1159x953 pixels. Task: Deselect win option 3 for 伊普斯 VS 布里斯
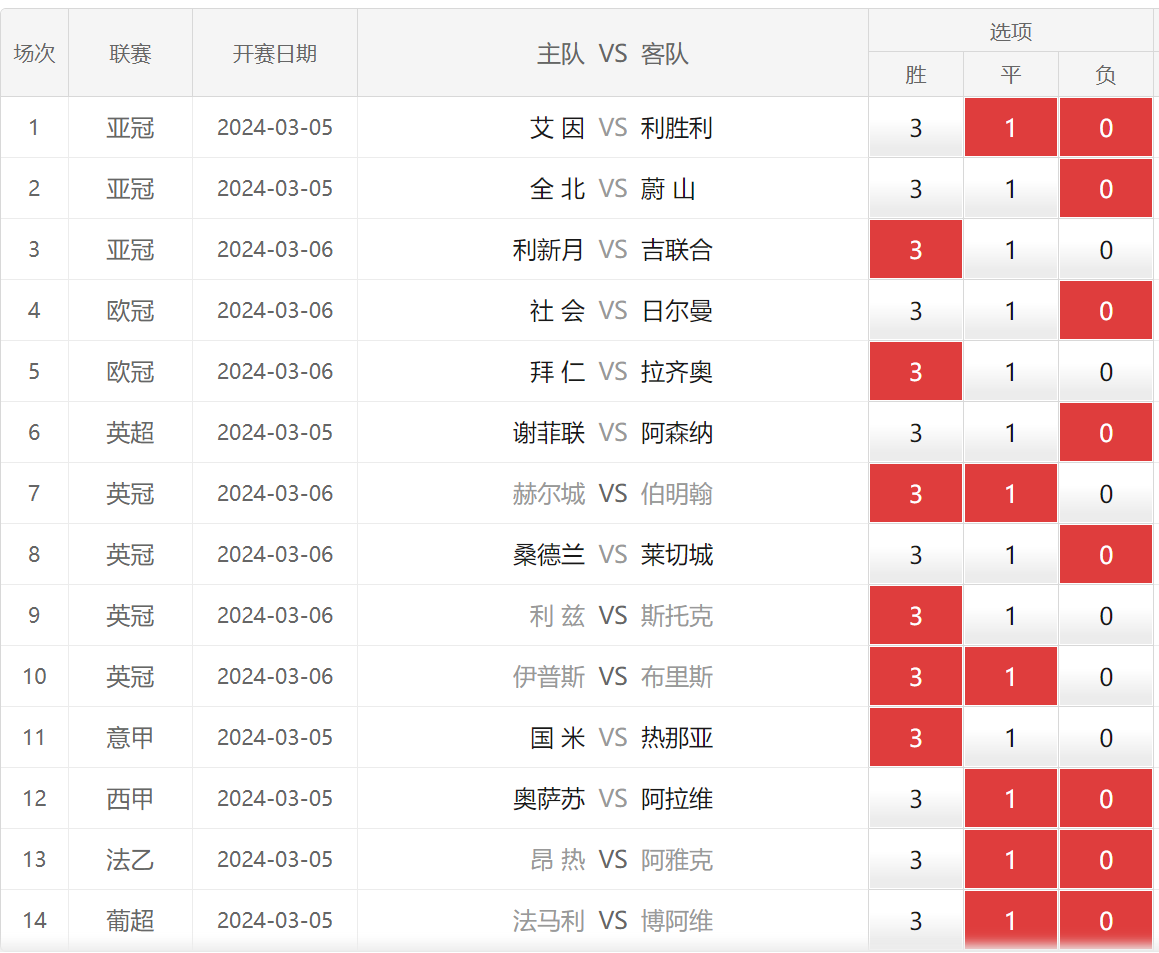coord(915,676)
